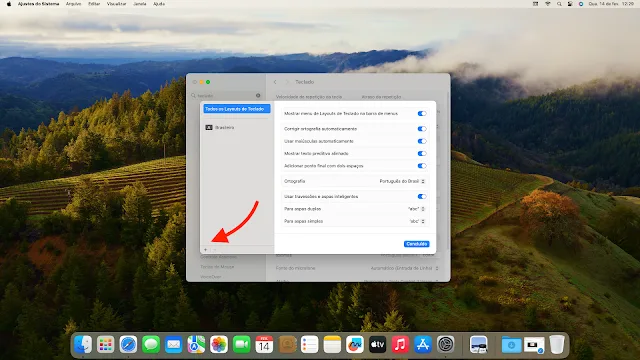640x360 pixels.
Task: Open Fonte do microfone dropdown behind dialog
Action: coord(404,268)
